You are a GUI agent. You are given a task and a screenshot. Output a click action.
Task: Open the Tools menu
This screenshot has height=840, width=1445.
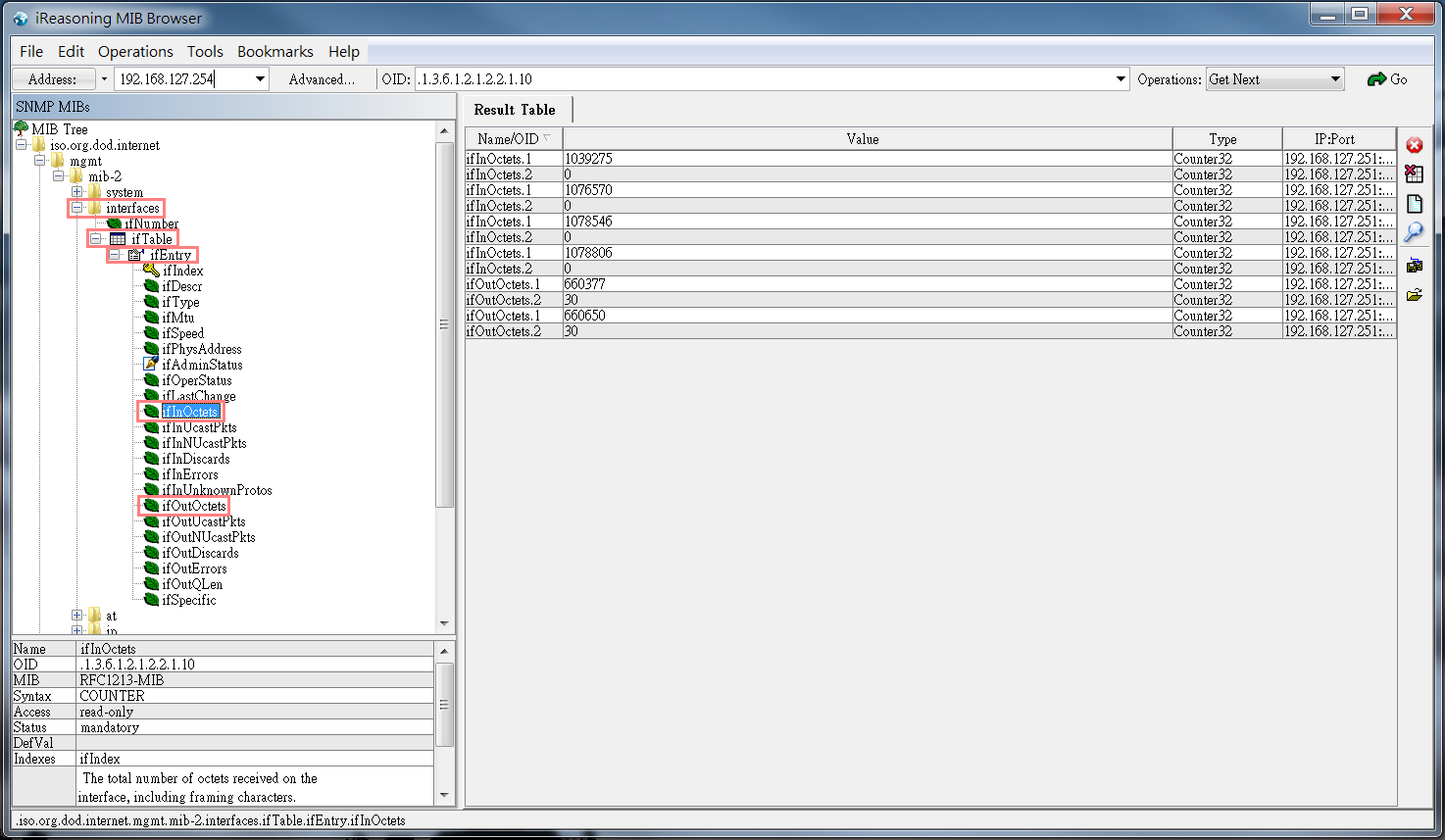click(205, 51)
